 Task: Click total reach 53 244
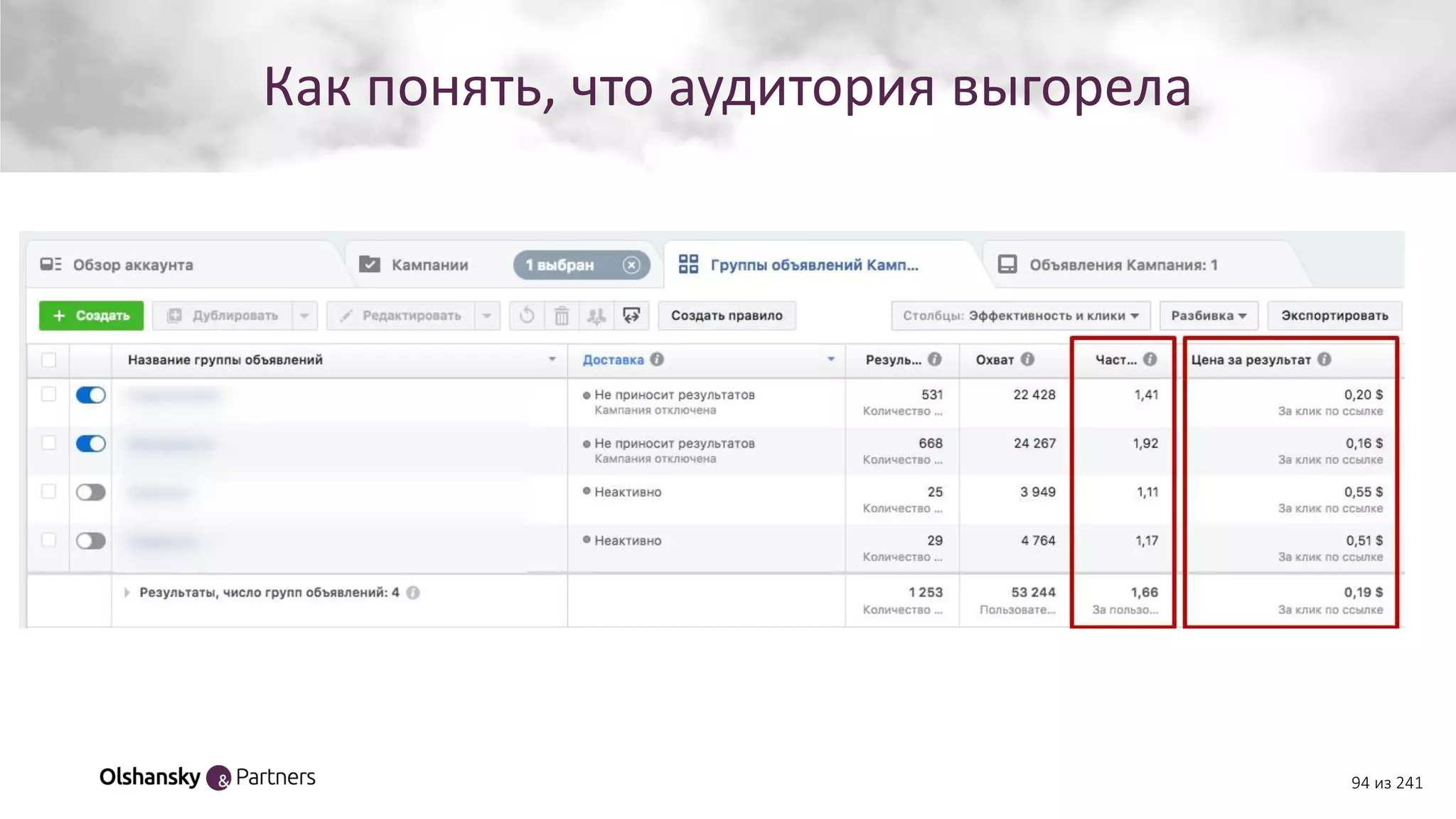[1033, 592]
